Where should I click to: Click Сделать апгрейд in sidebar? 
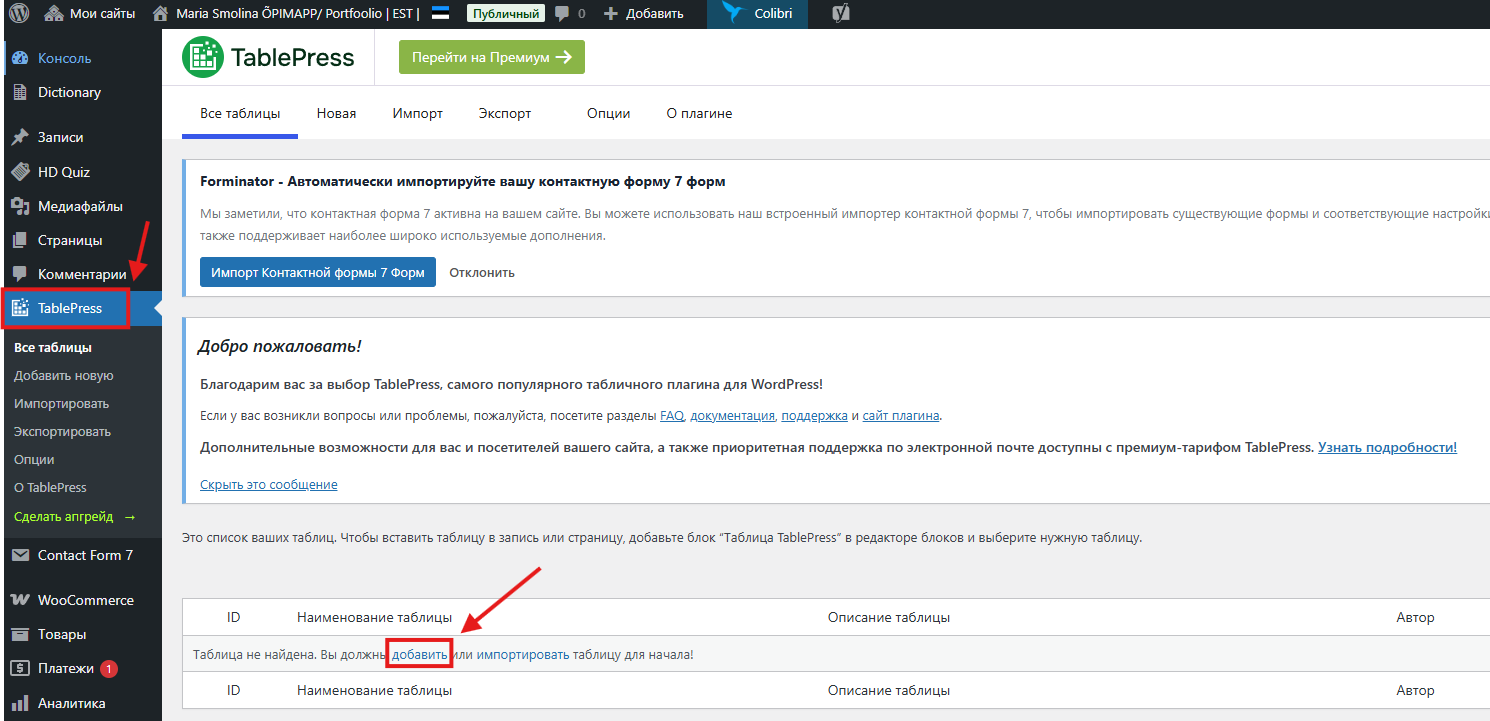coord(75,517)
